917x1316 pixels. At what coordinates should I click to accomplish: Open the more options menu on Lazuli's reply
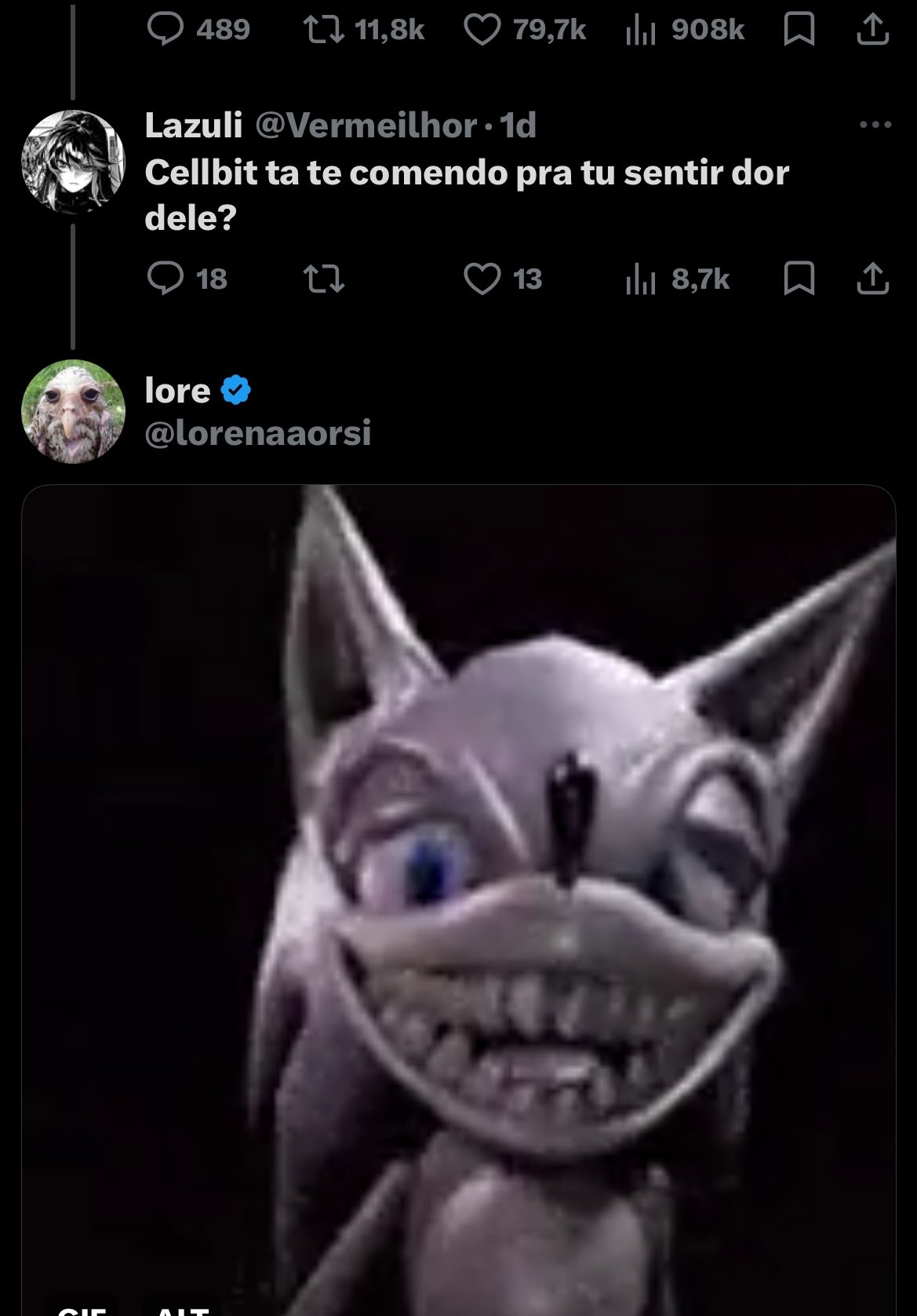click(875, 125)
